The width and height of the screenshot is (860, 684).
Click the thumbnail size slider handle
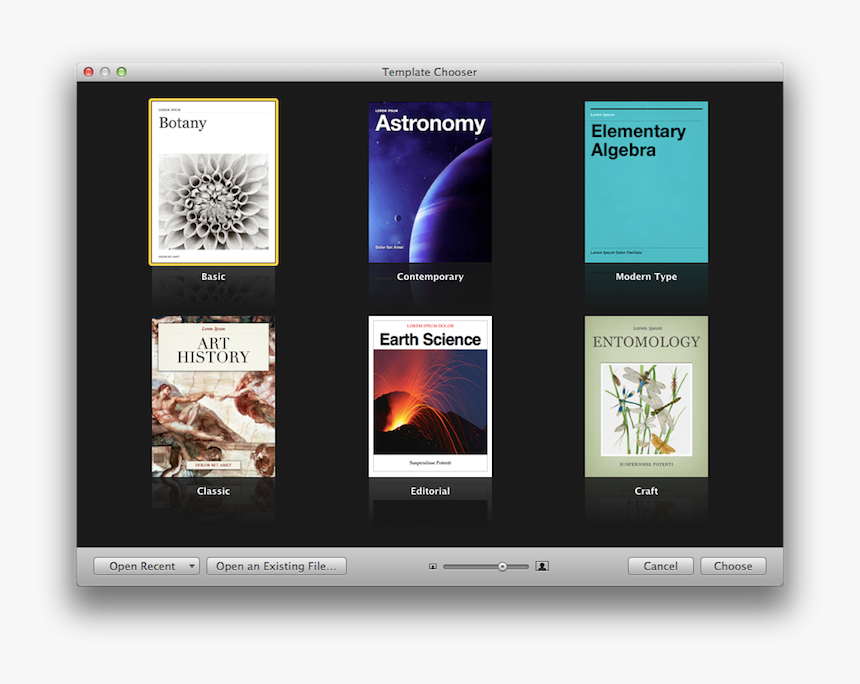coord(502,566)
